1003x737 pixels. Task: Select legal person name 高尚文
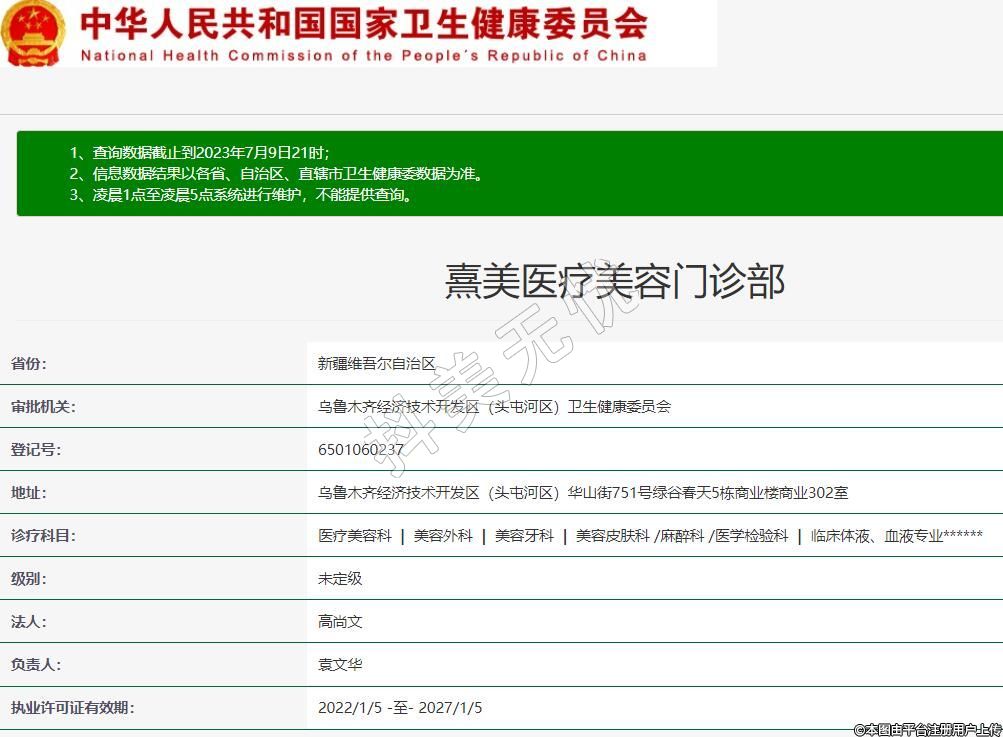(x=340, y=622)
